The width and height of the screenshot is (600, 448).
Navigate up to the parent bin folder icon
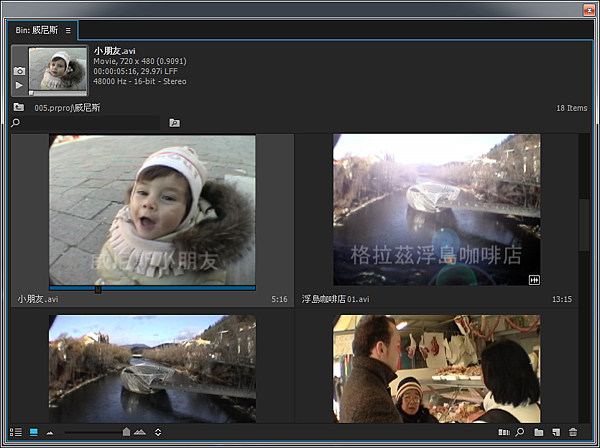pyautogui.click(x=19, y=107)
